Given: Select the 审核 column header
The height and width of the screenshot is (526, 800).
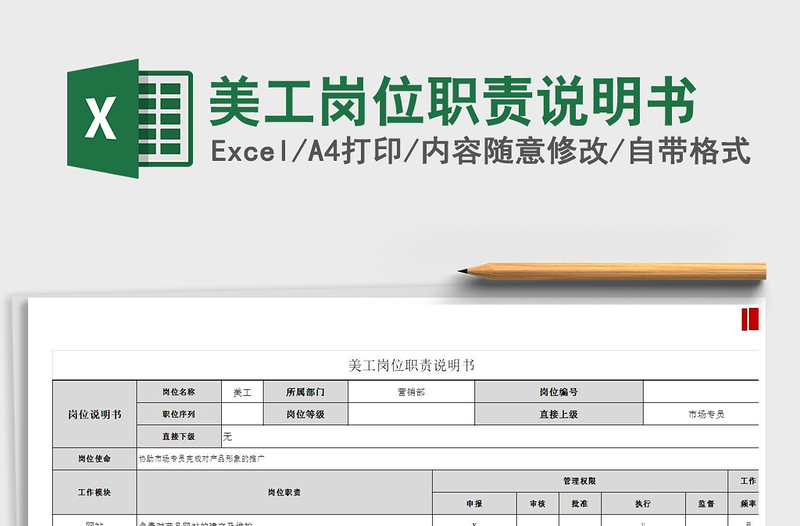Looking at the screenshot, I should click(538, 504).
